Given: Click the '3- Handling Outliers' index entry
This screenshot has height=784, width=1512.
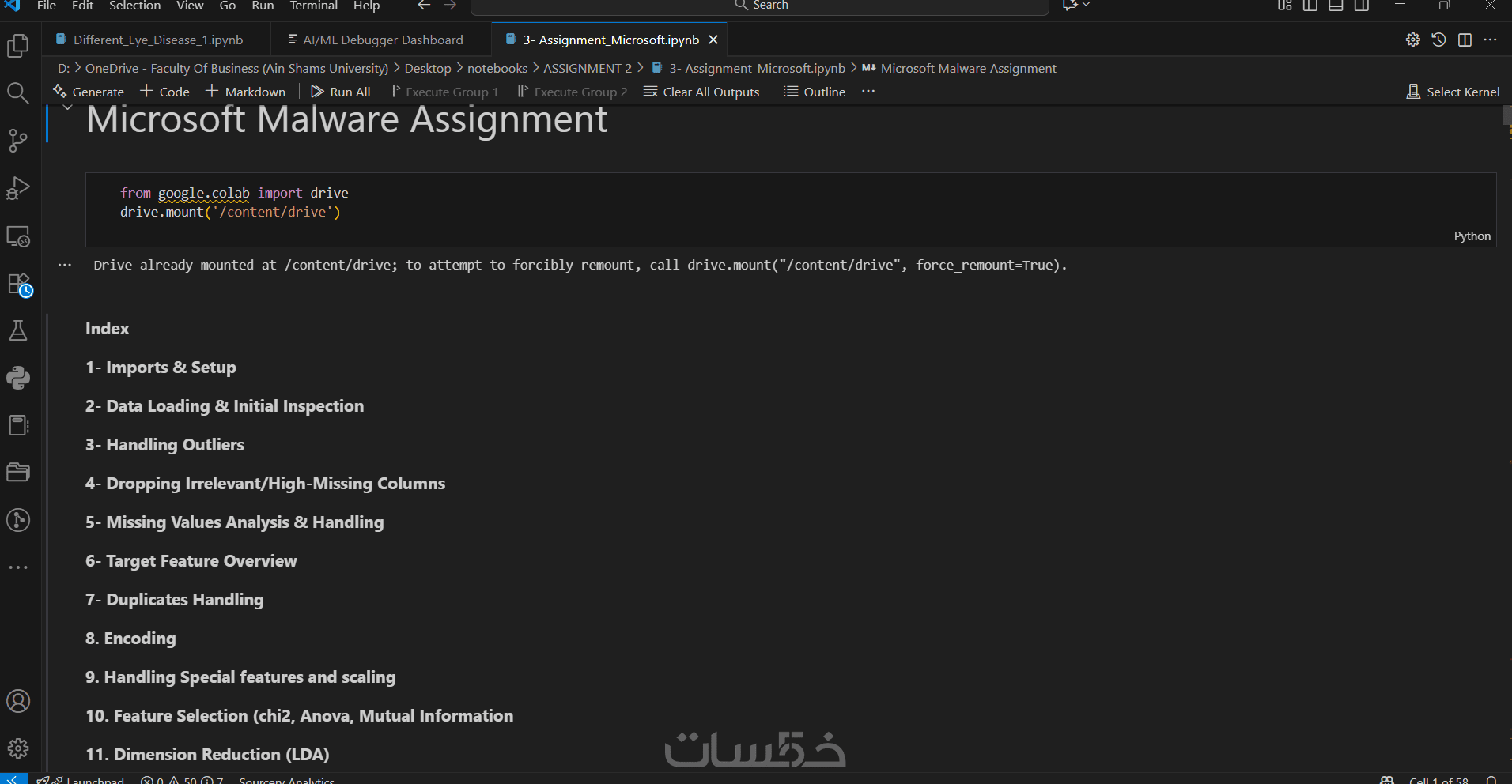Looking at the screenshot, I should [x=164, y=445].
